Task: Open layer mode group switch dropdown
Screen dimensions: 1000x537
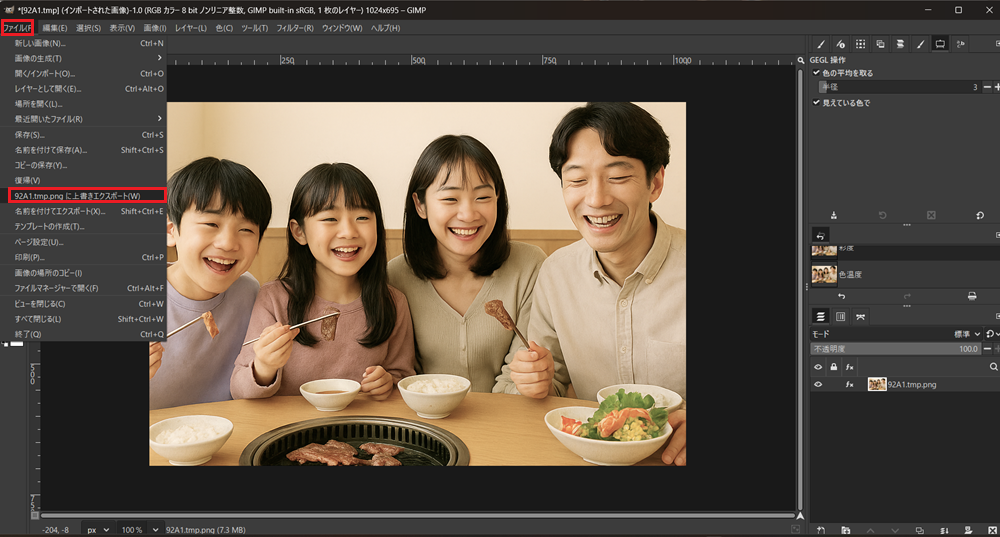Action: coord(992,334)
